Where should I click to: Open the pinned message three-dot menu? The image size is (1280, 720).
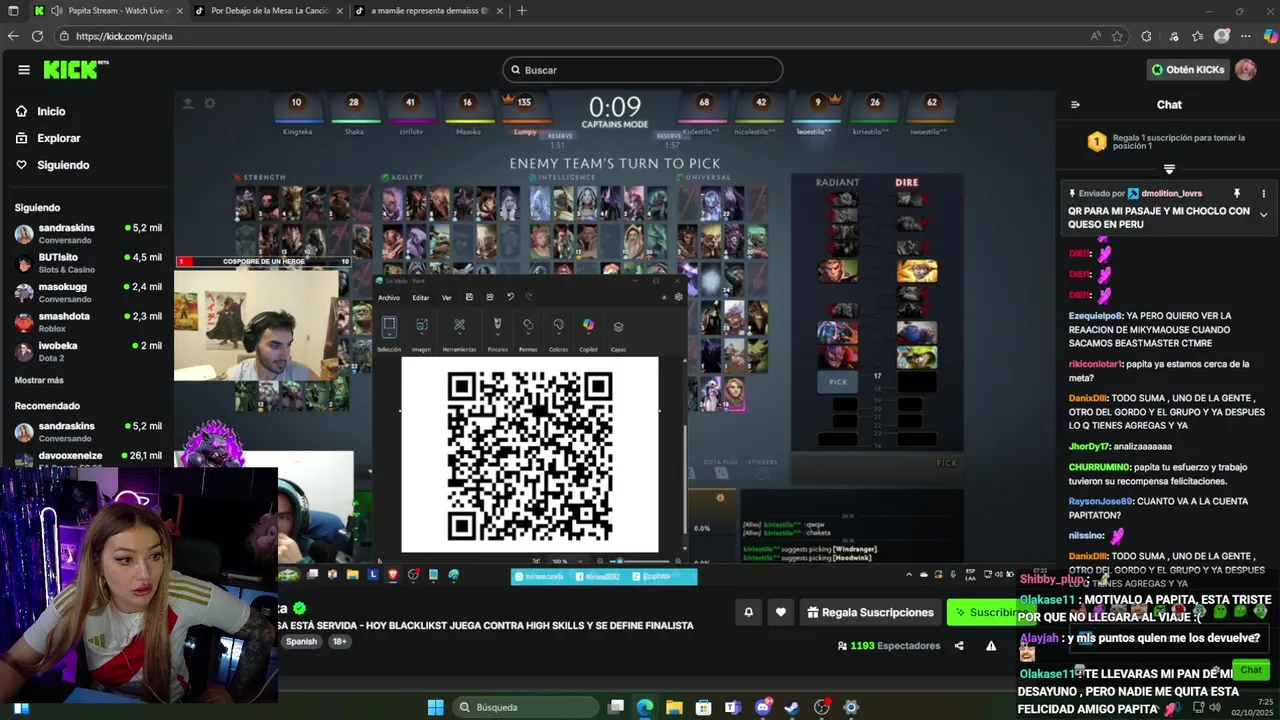pos(1263,194)
